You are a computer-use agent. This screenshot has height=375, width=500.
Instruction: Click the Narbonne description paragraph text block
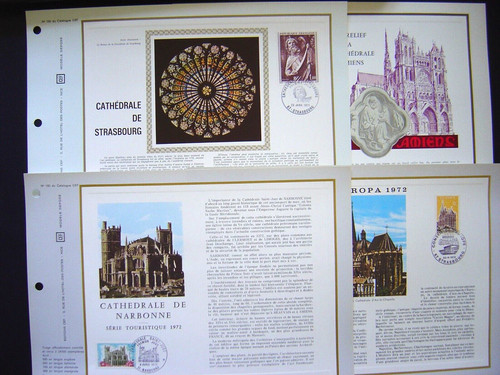(x=260, y=283)
